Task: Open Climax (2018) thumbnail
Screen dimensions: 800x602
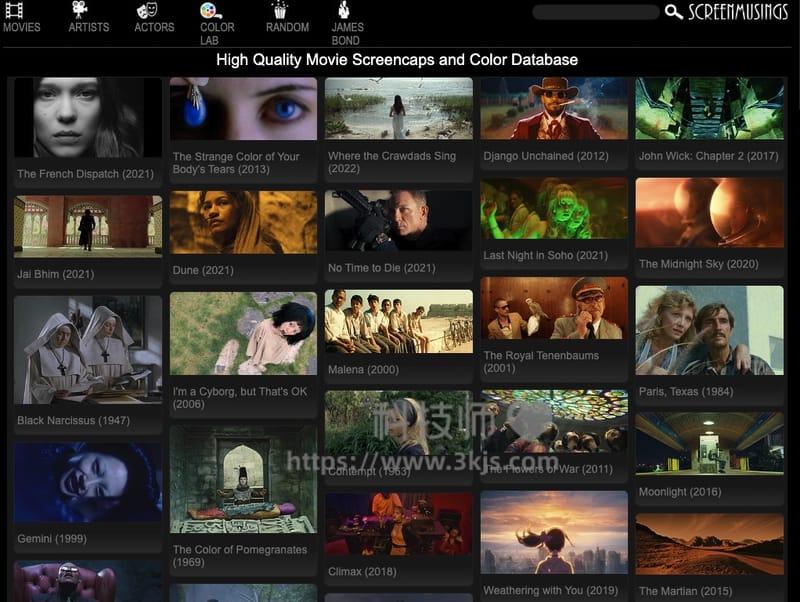Action: coord(398,524)
